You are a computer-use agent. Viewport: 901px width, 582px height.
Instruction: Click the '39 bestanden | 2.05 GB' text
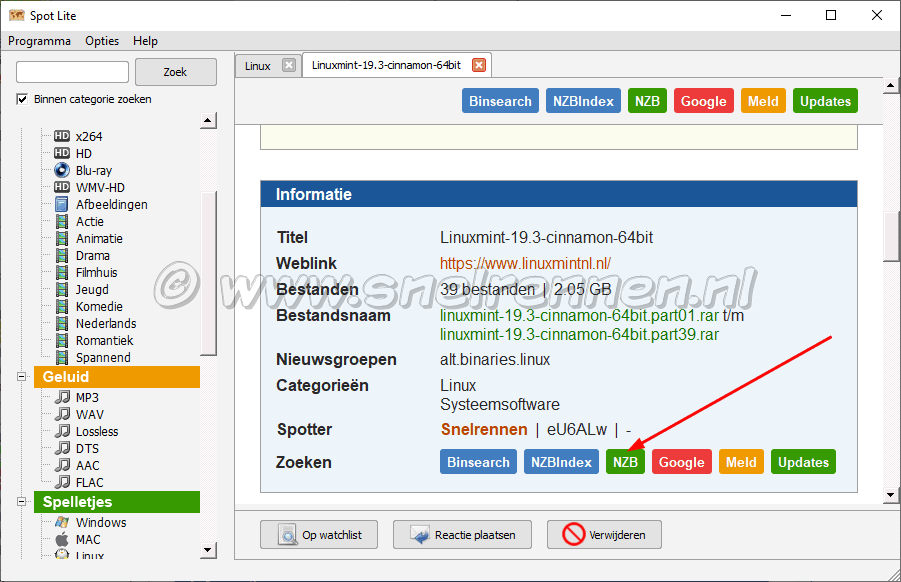point(526,289)
